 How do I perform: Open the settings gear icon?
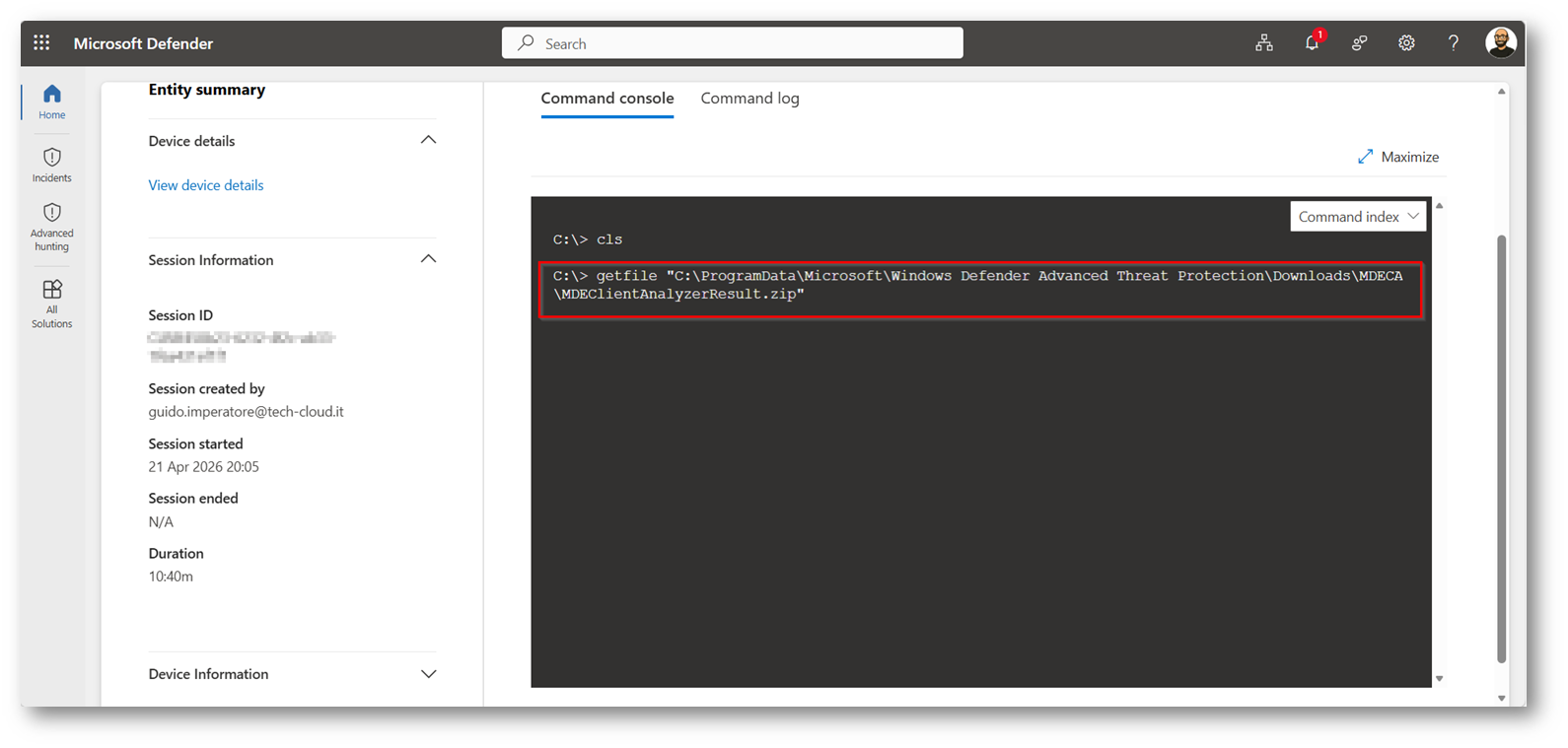point(1406,43)
